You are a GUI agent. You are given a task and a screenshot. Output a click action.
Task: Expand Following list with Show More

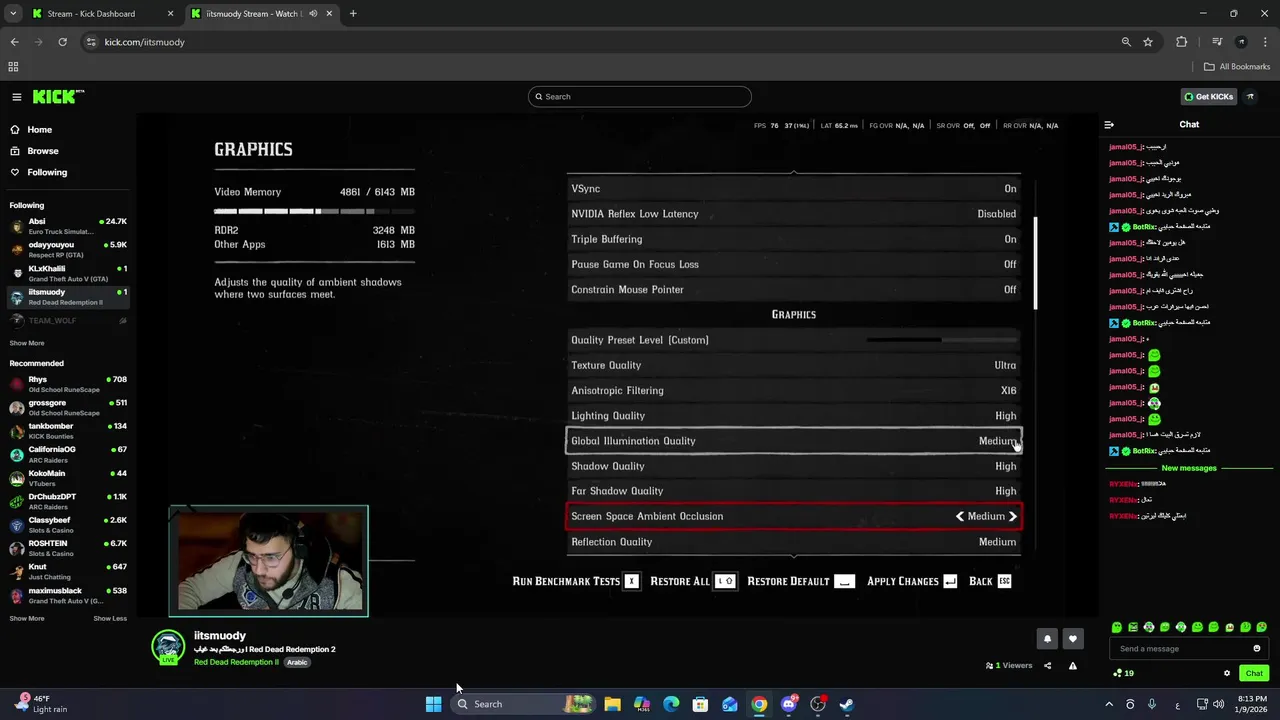pyautogui.click(x=27, y=343)
